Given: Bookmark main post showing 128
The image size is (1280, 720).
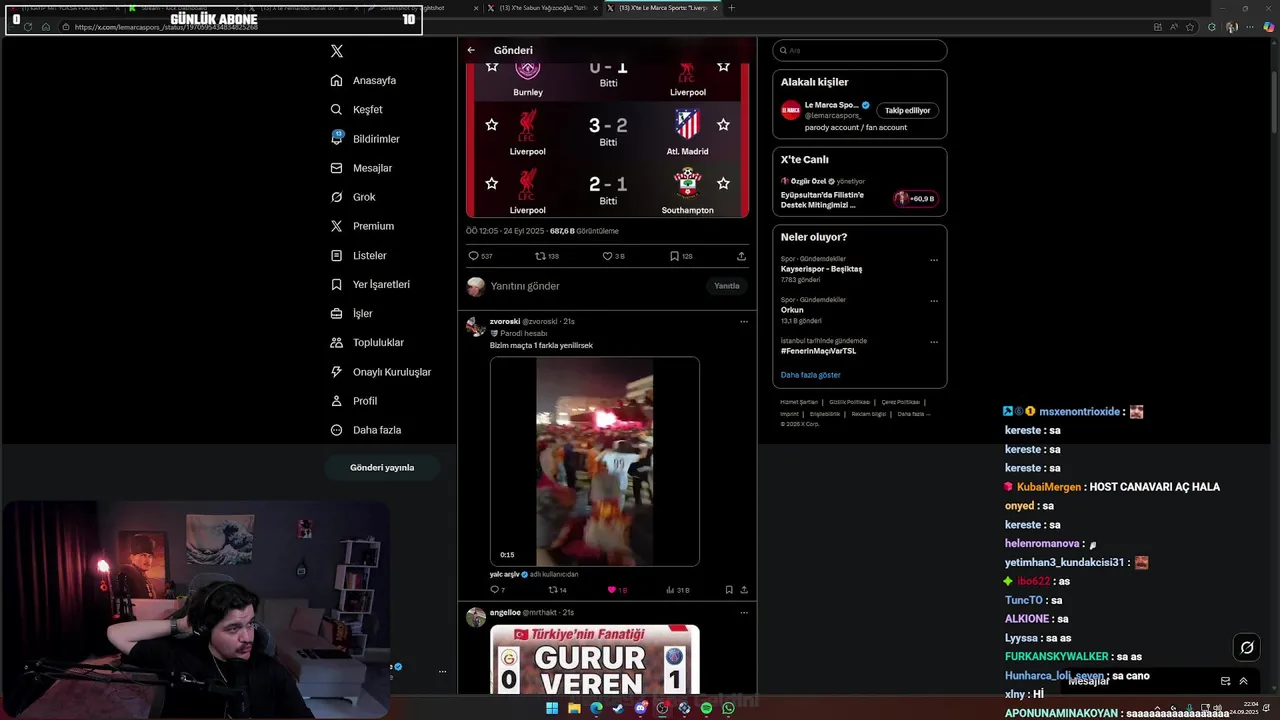Looking at the screenshot, I should [x=681, y=256].
